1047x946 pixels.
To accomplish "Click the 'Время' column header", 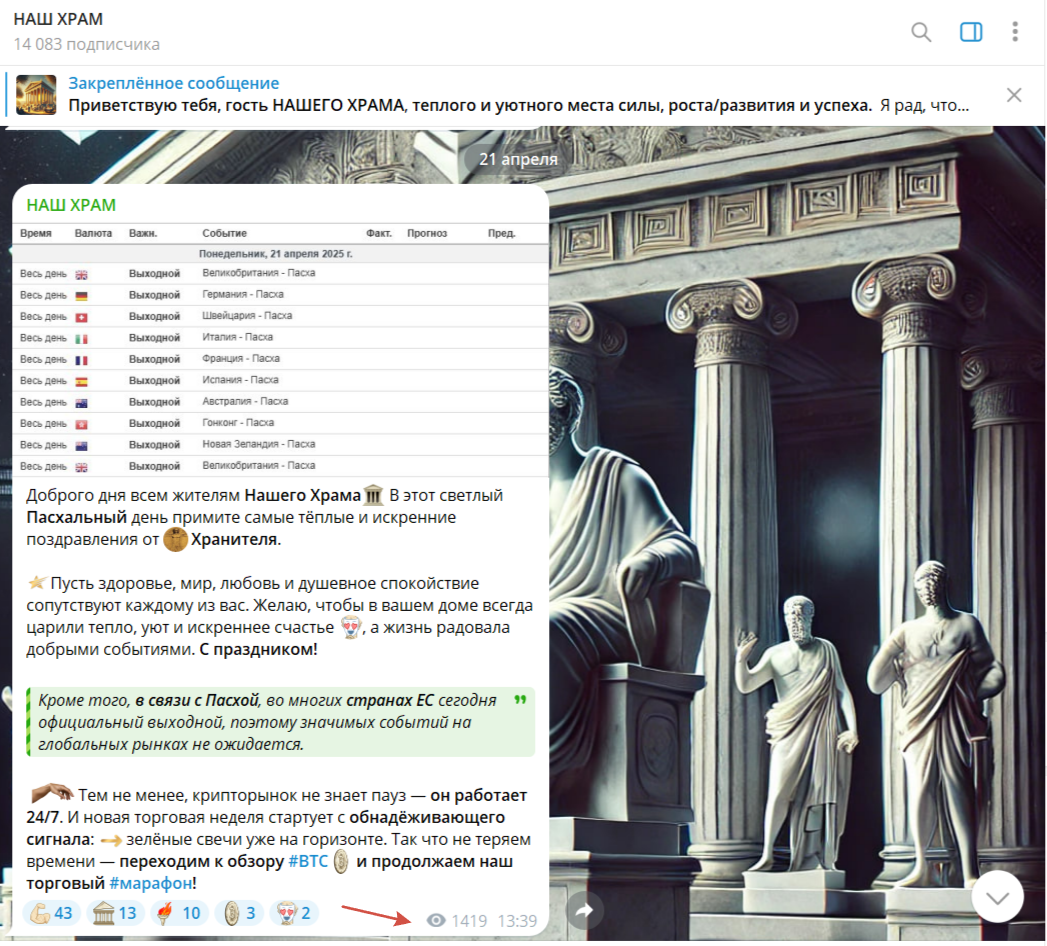I will [x=35, y=233].
